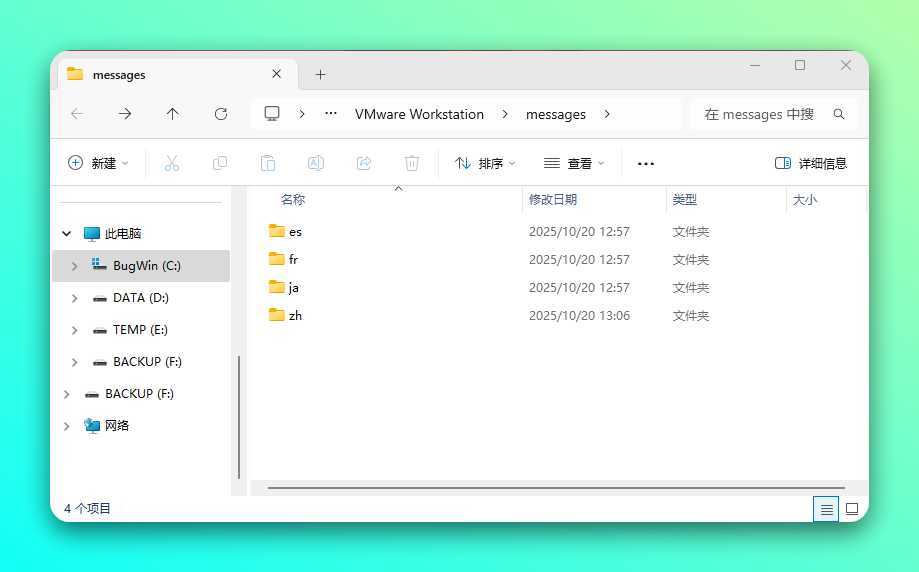
Task: Open a new tab with plus button
Action: coord(320,75)
